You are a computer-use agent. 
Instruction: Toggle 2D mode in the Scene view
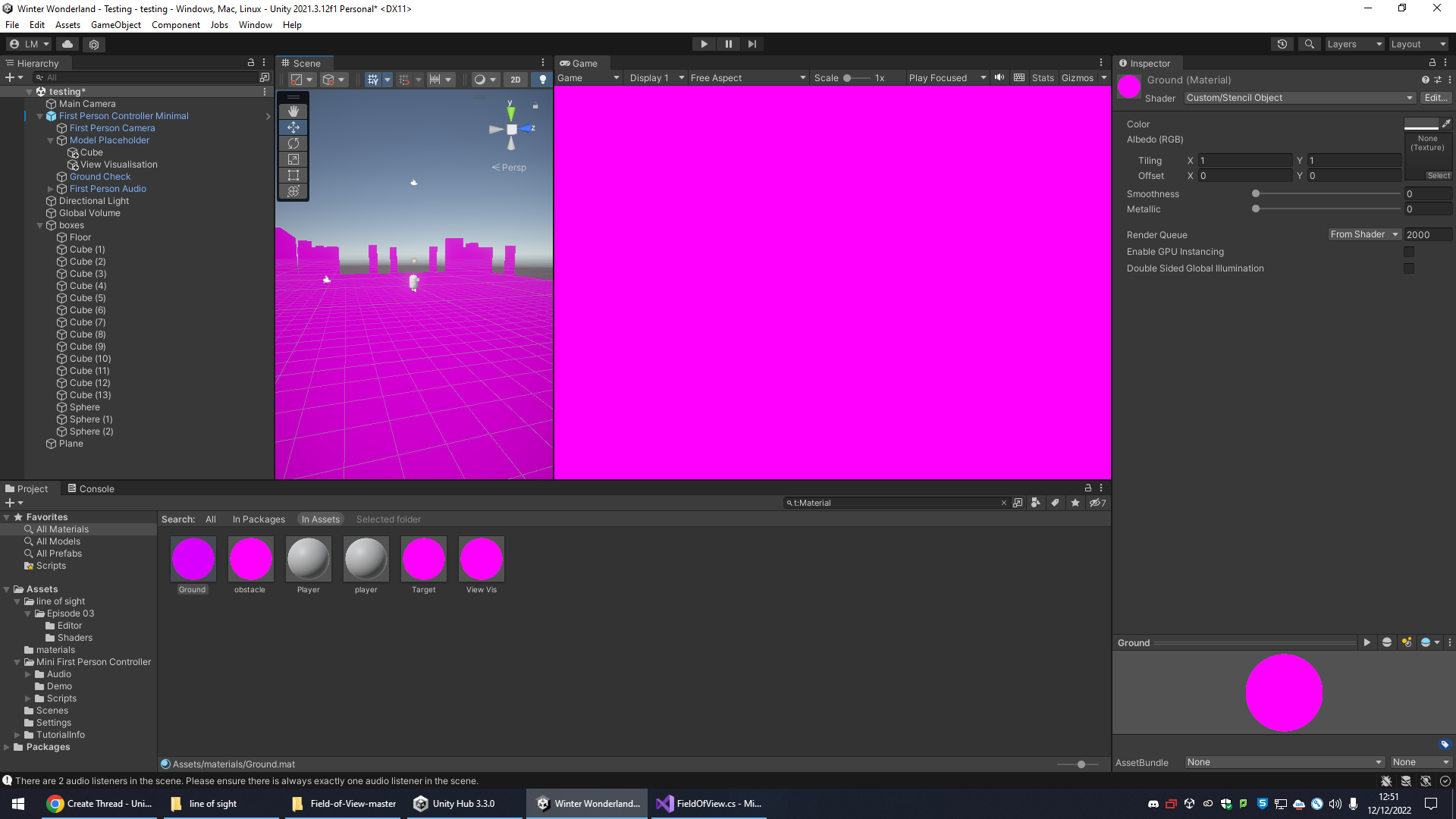click(x=516, y=79)
